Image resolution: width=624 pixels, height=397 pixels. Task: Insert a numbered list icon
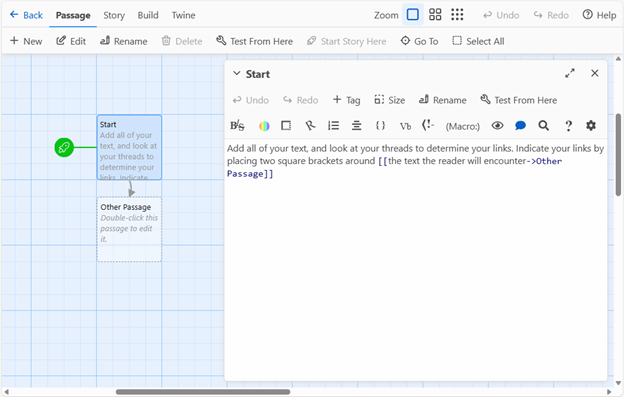(333, 126)
